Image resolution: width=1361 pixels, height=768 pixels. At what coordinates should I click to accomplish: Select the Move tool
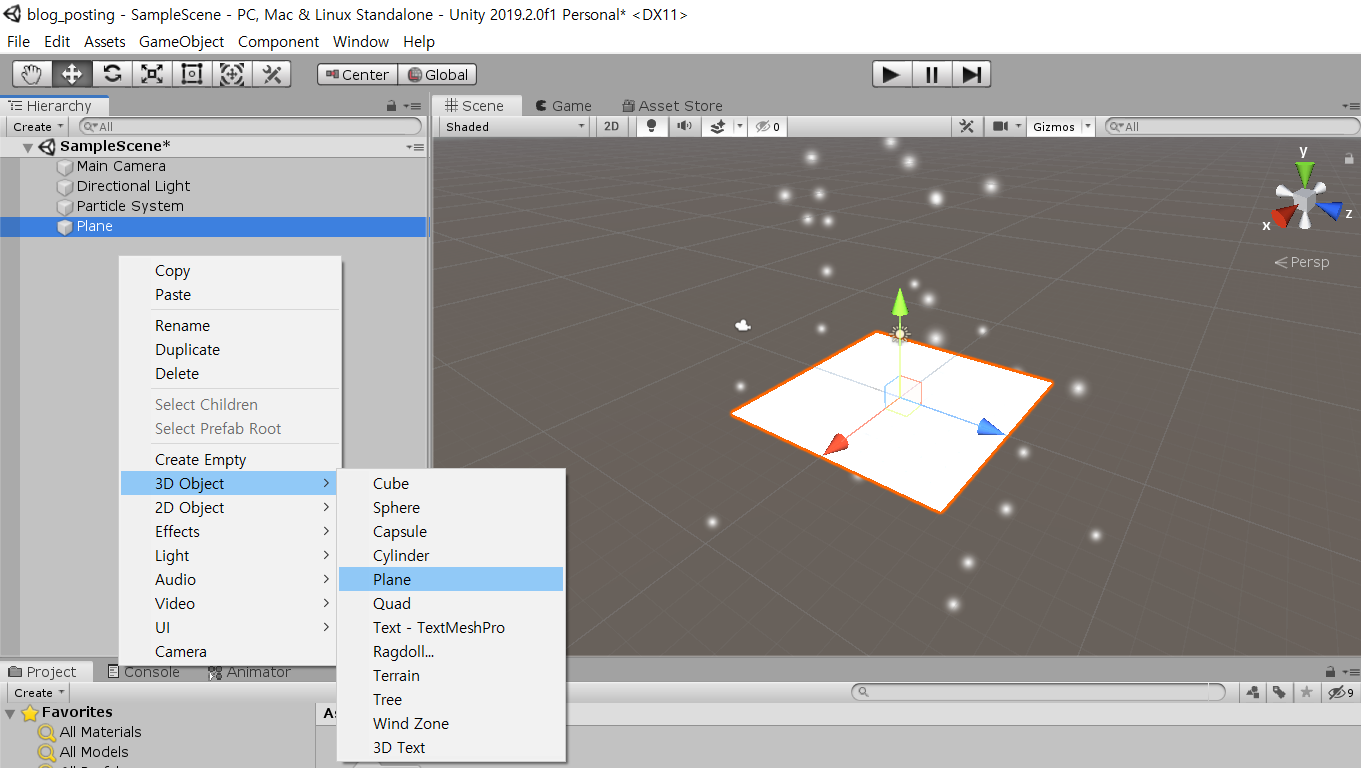(72, 74)
